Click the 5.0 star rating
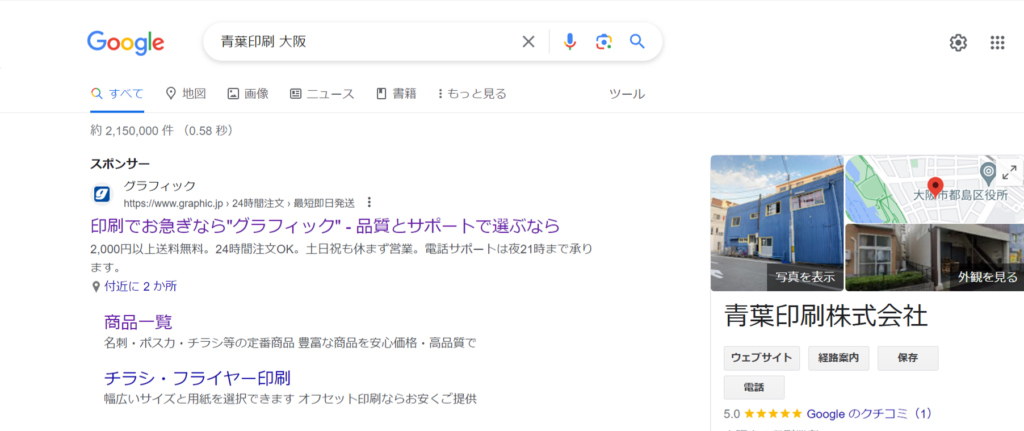 pos(763,414)
